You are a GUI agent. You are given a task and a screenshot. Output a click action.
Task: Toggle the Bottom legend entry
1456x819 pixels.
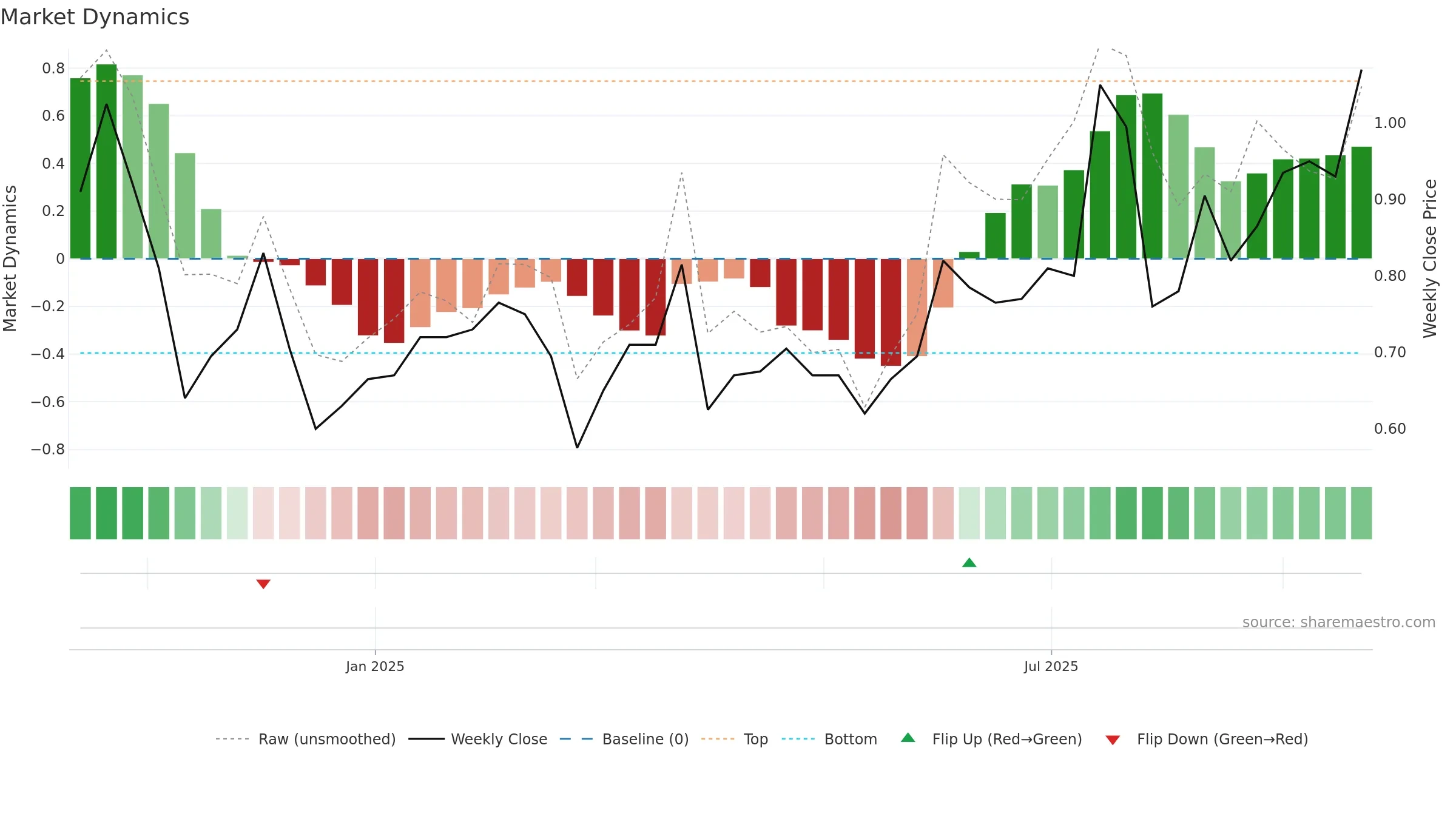click(x=829, y=739)
